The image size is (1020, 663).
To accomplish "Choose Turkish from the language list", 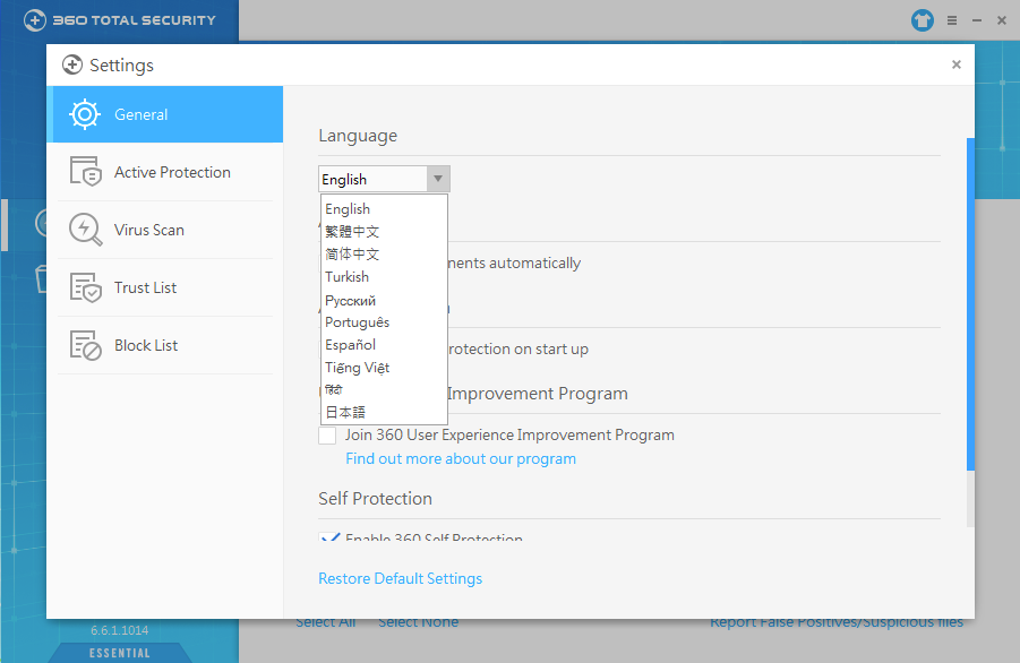I will (x=384, y=277).
